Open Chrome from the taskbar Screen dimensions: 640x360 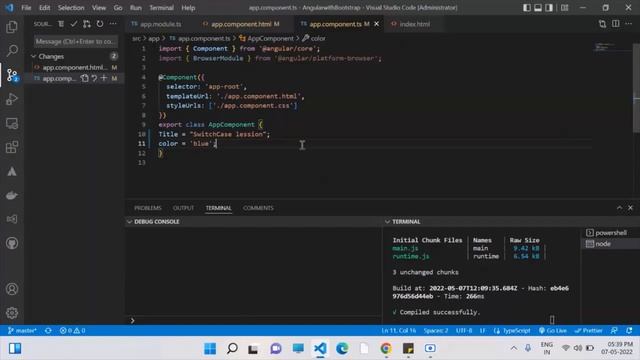pos(386,348)
